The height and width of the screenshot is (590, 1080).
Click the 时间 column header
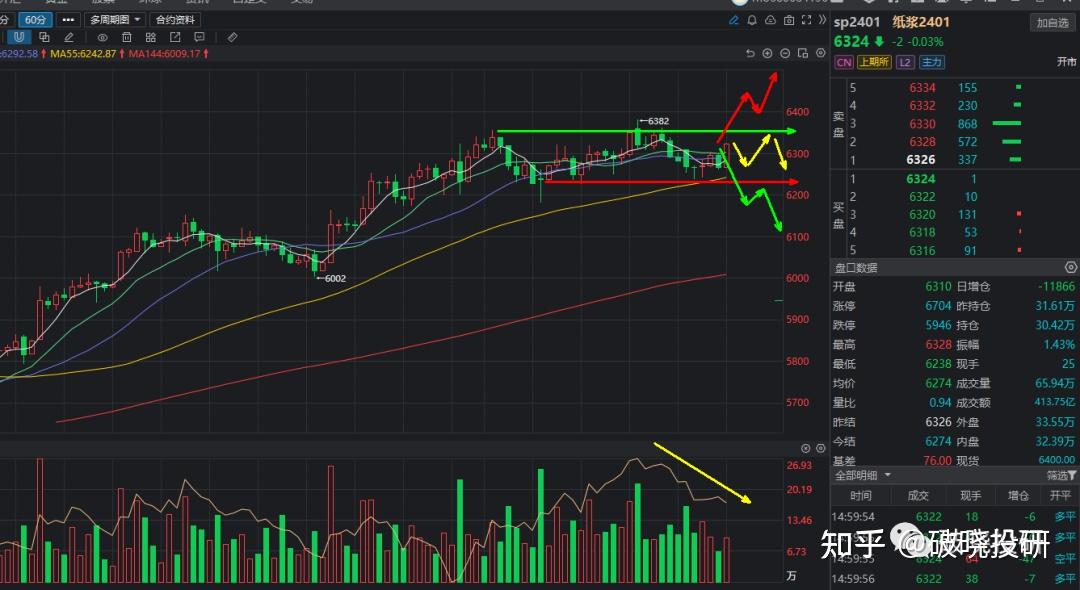860,495
